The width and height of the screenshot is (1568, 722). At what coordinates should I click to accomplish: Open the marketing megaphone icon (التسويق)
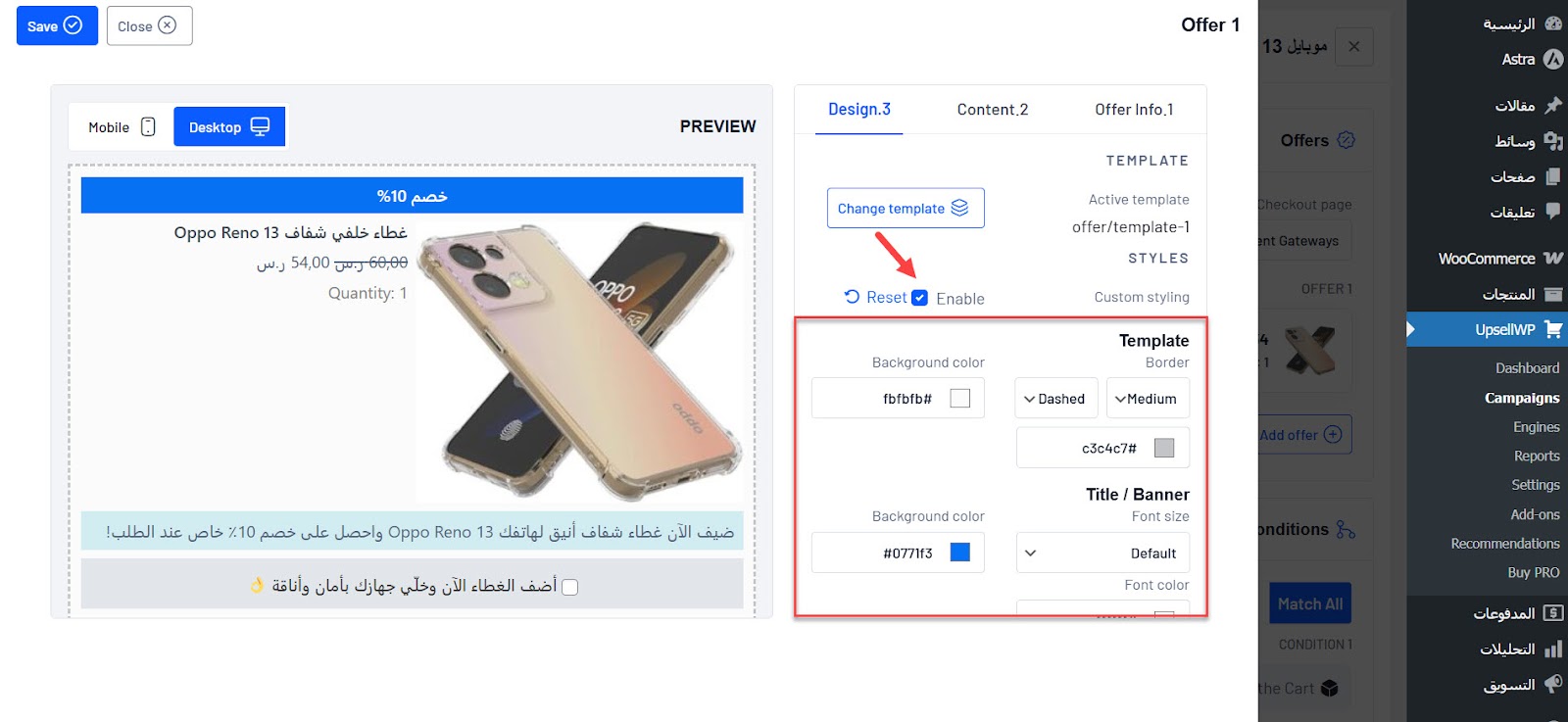[x=1553, y=684]
